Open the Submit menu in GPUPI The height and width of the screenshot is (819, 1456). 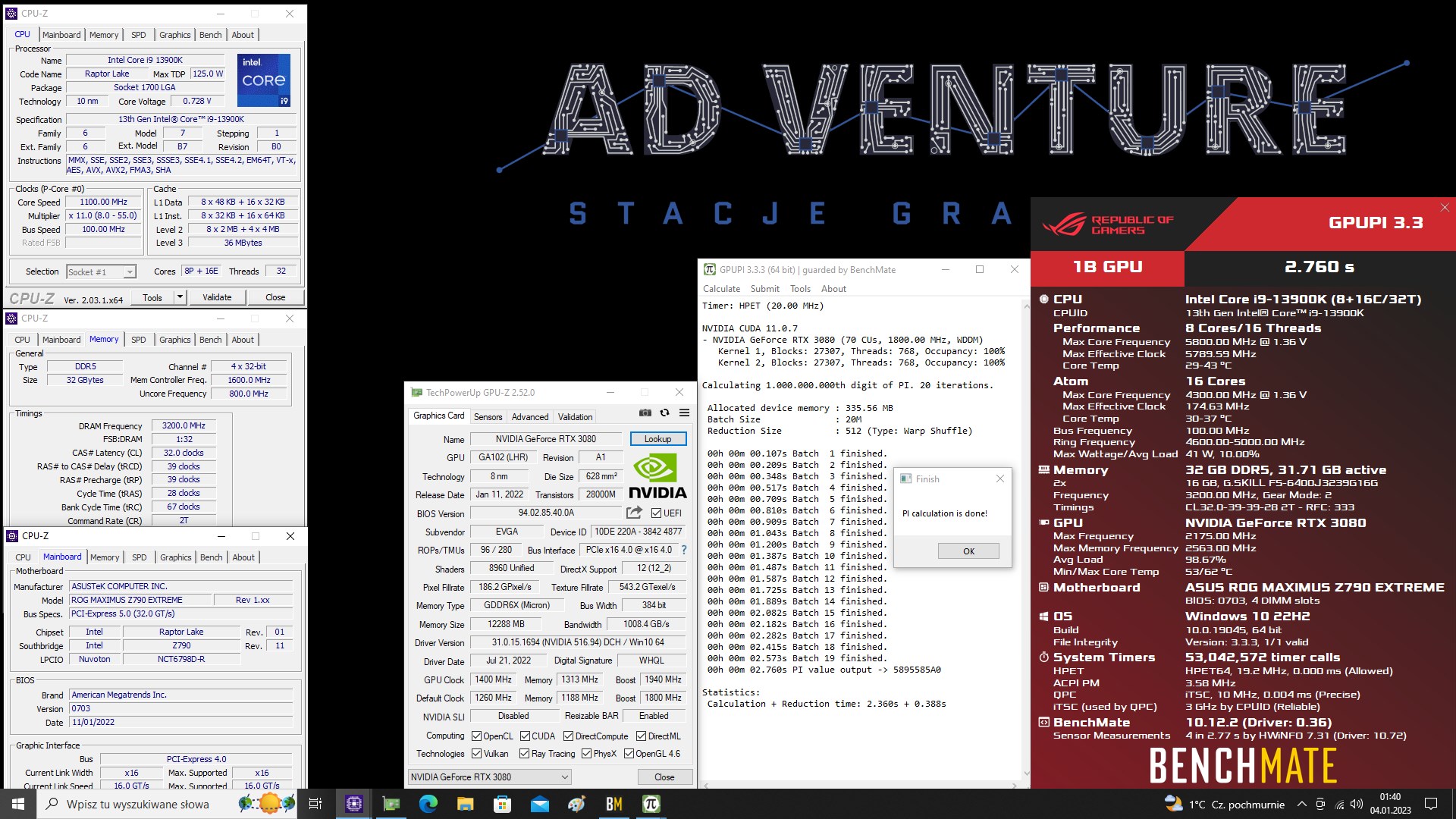pos(764,289)
